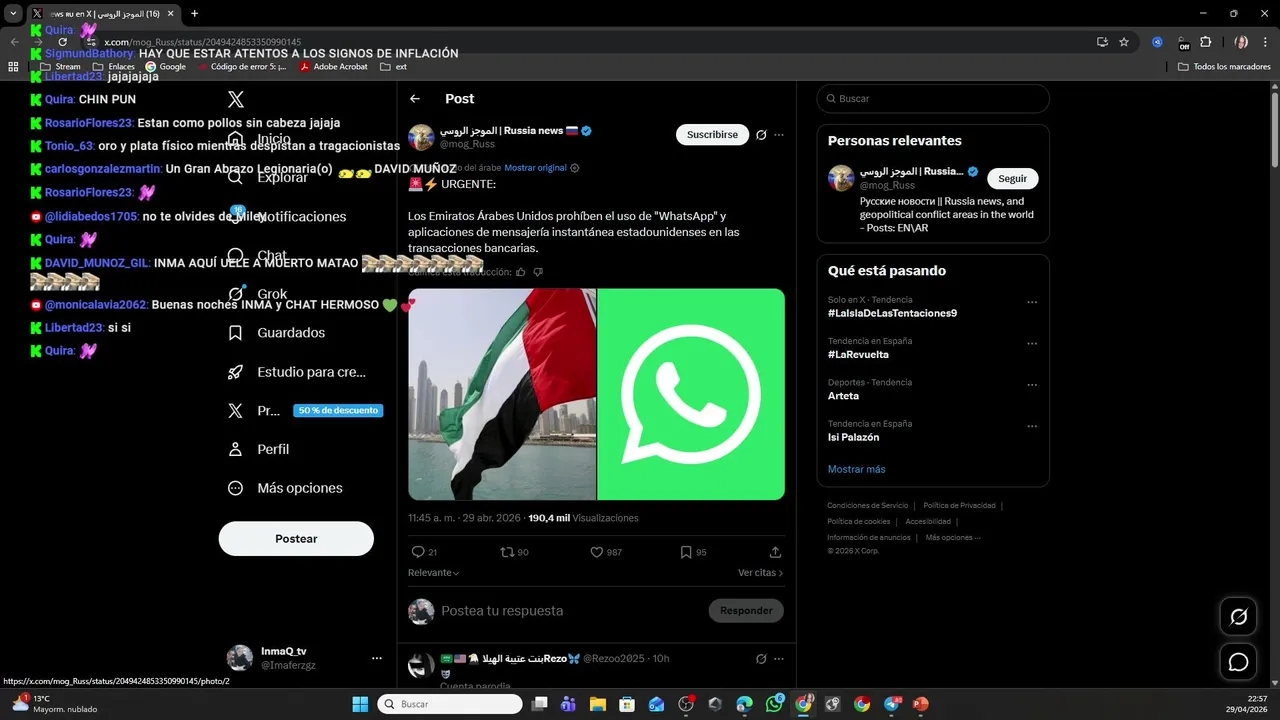Click Mostrar original link
The image size is (1280, 720).
[535, 168]
